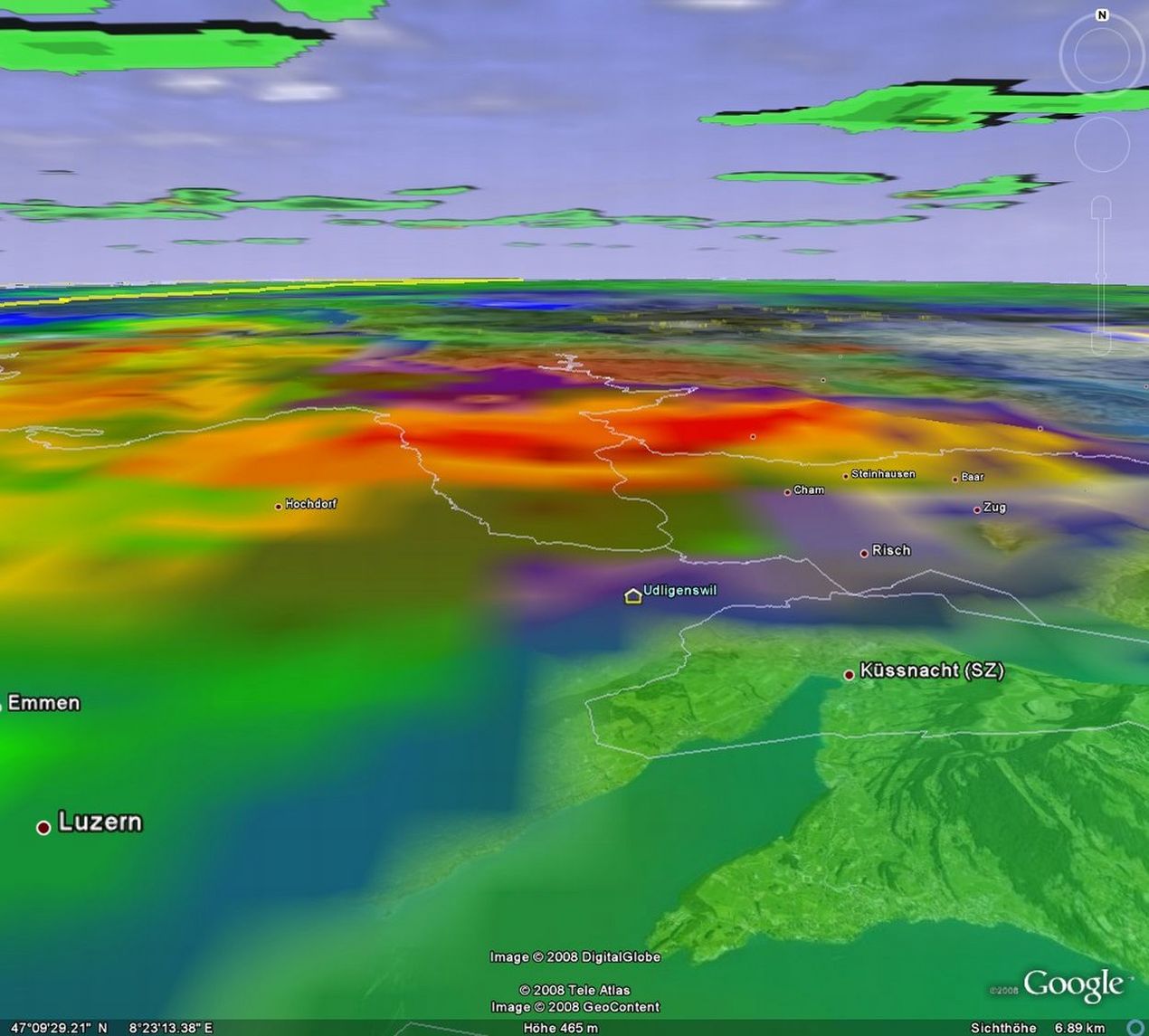This screenshot has width=1149, height=1036.
Task: Click the N north marker on compass
Action: coord(1102,15)
